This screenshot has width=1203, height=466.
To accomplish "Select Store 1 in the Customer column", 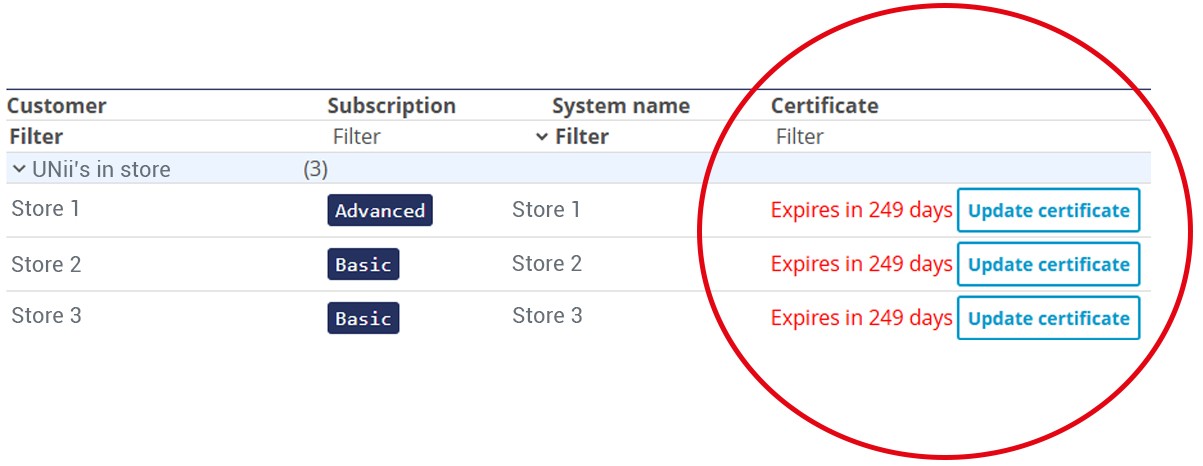I will point(46,210).
